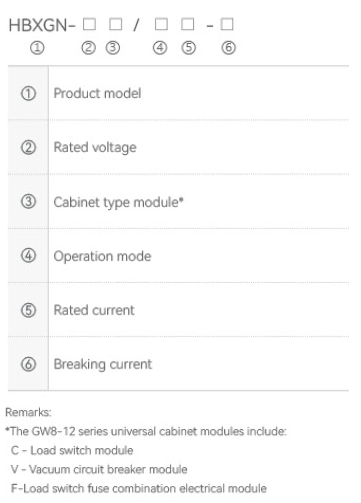
Task: Click the circled number 2 in model code
Action: coord(88,48)
